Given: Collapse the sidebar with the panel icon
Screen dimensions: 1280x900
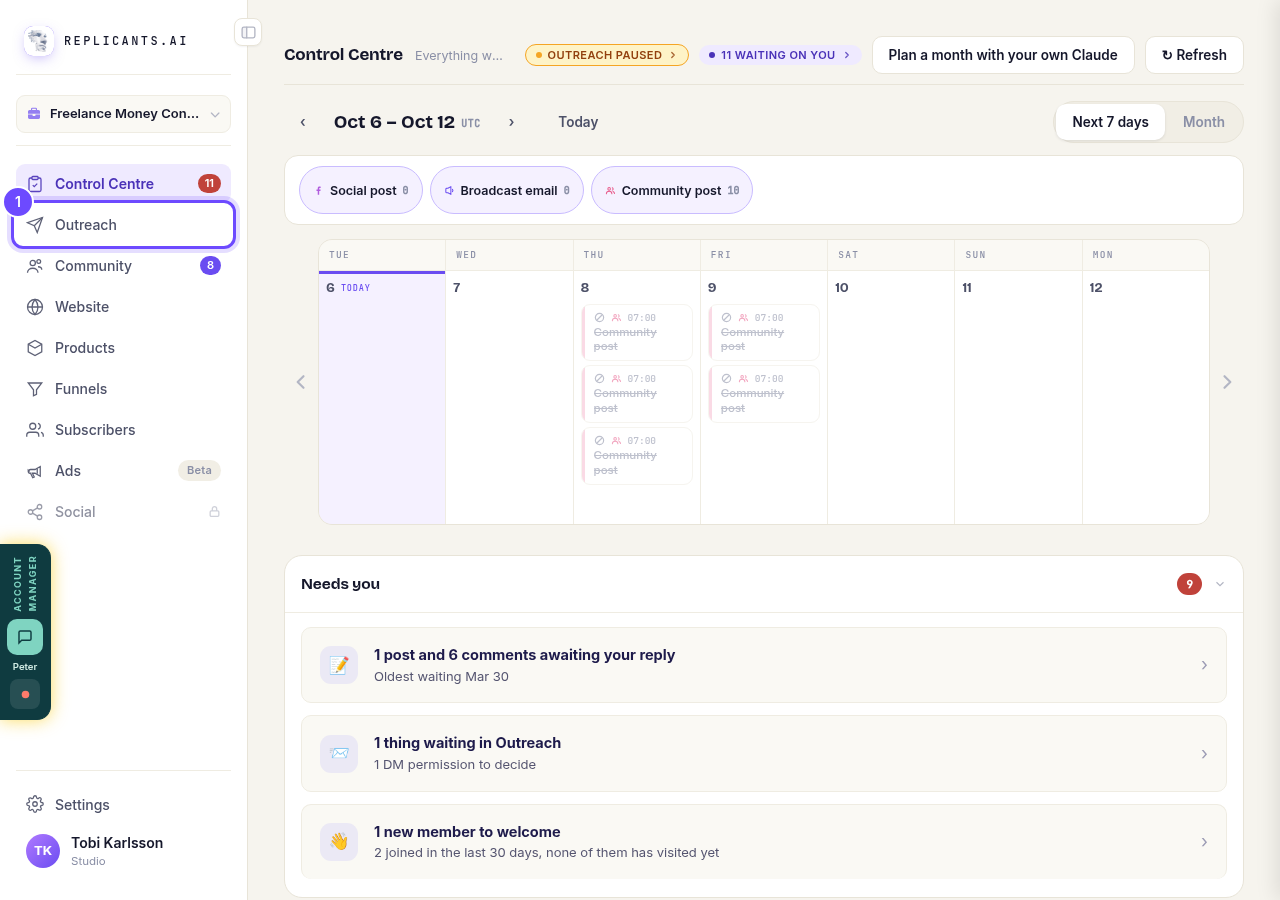Looking at the screenshot, I should coord(248,32).
